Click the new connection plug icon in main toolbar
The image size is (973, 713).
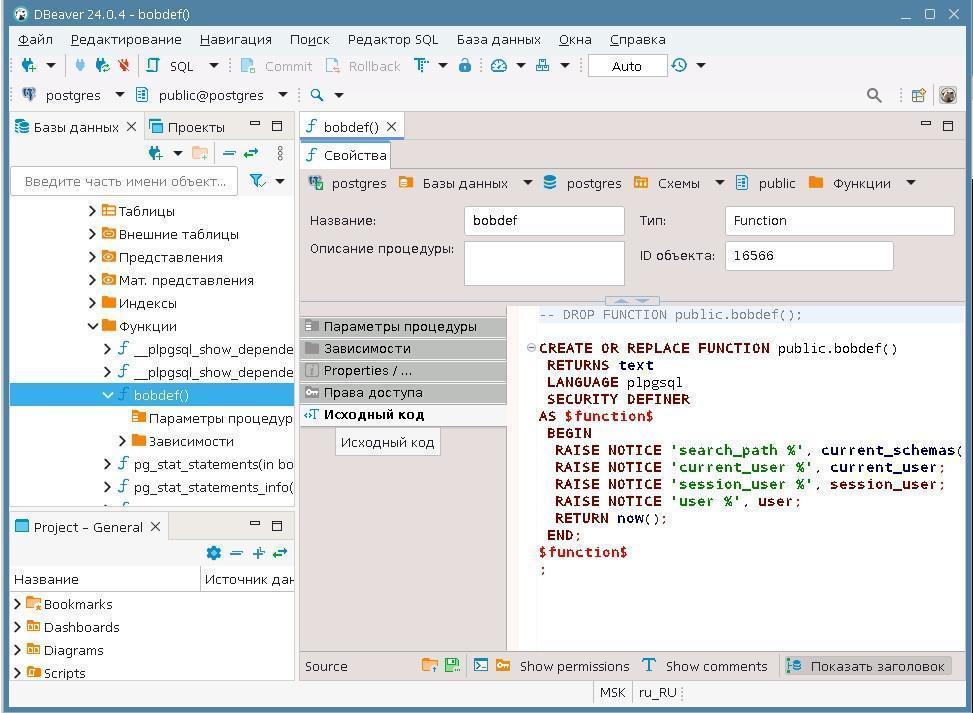point(29,66)
